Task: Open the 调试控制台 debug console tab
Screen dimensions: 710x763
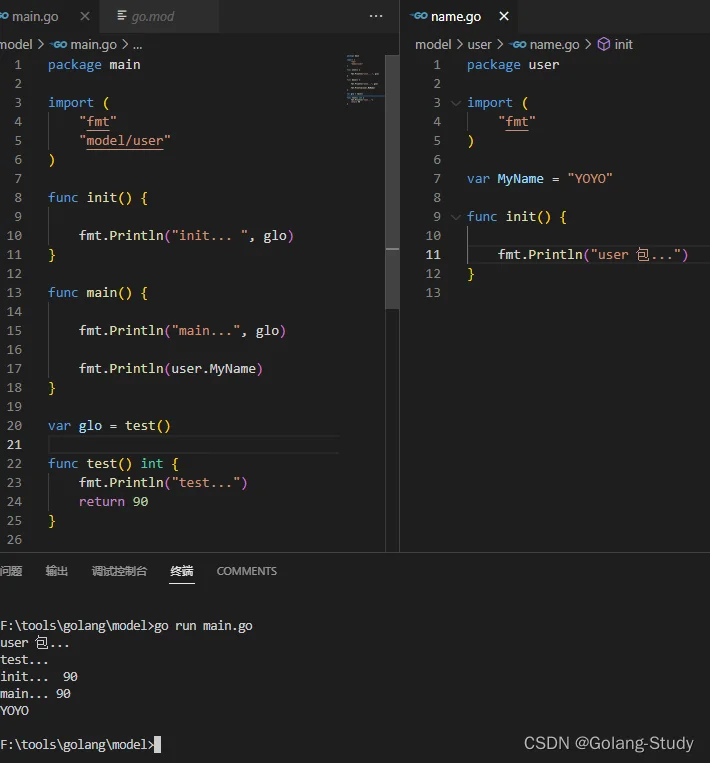Action: pos(119,571)
